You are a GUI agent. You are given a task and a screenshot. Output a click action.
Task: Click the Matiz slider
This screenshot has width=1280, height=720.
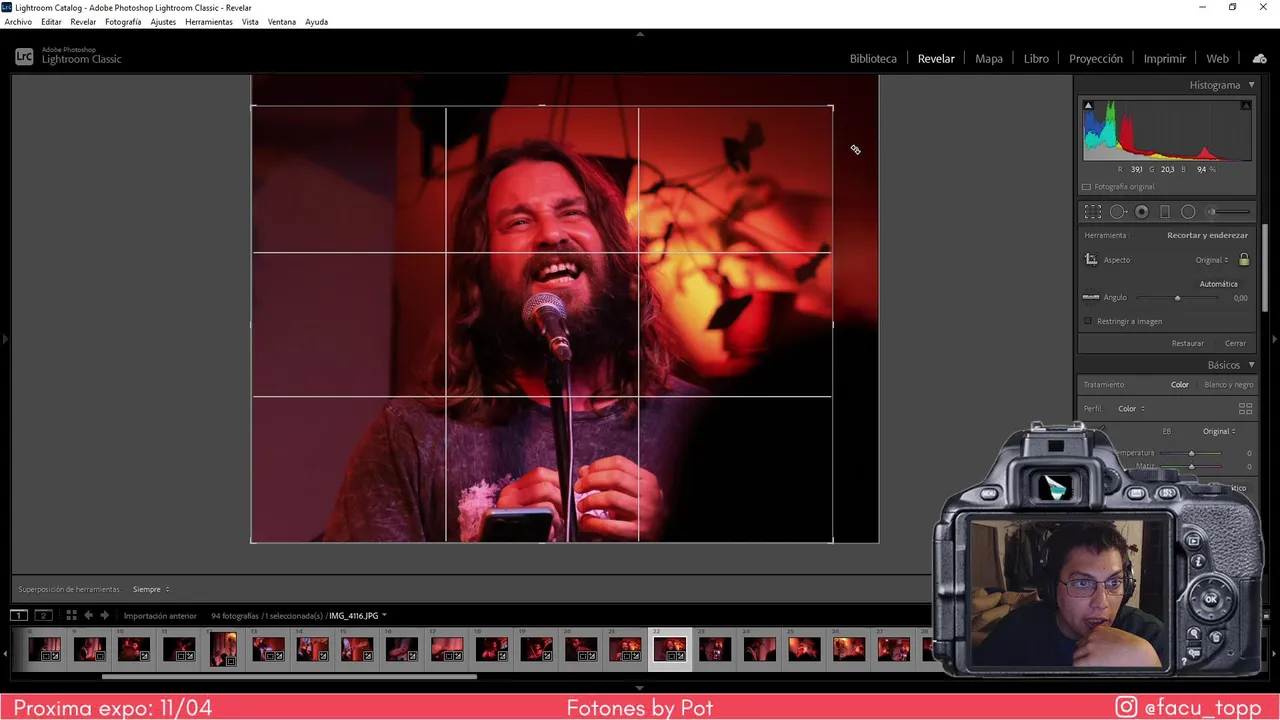[x=1190, y=466]
